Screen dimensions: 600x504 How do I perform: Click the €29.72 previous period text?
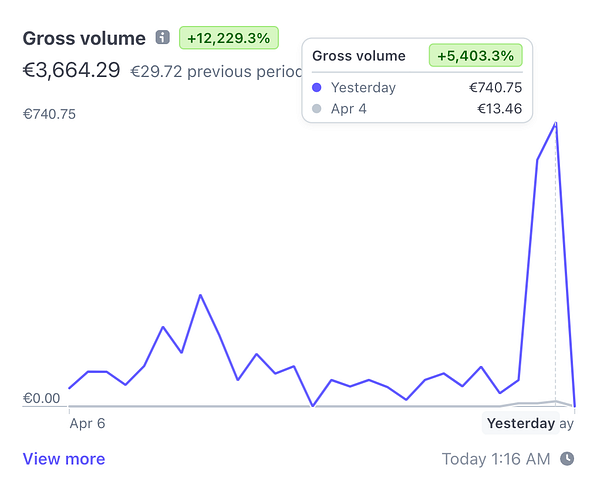pos(216,72)
